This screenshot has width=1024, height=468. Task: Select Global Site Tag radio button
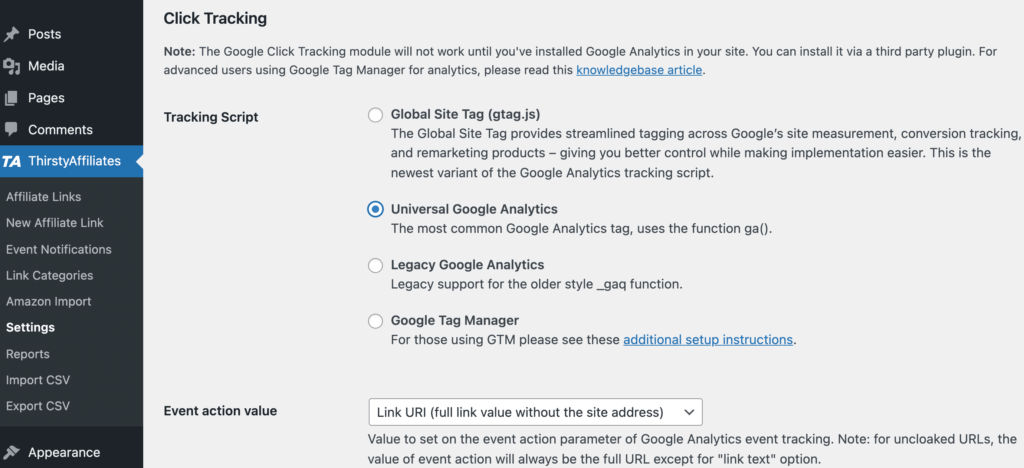tap(375, 114)
